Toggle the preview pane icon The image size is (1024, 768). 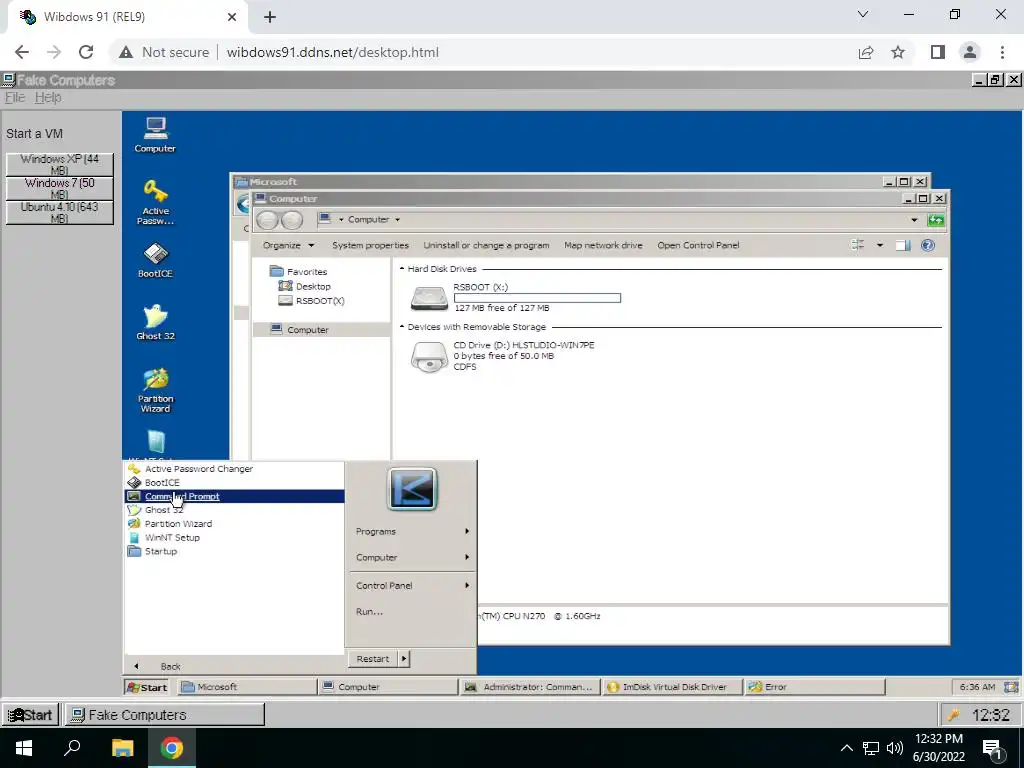pos(903,246)
